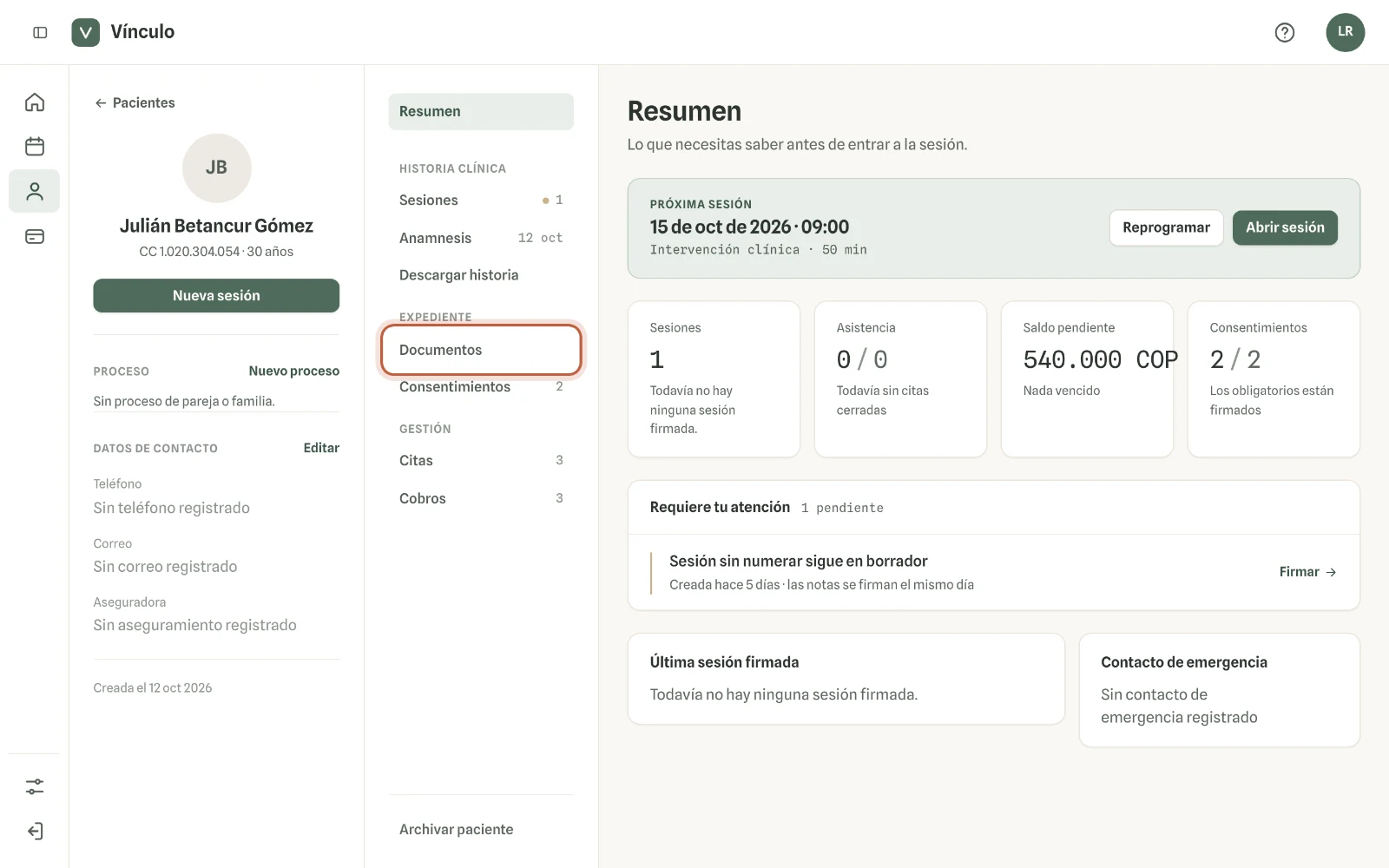
Task: Click the Última sesión firmada card
Action: coord(846,679)
